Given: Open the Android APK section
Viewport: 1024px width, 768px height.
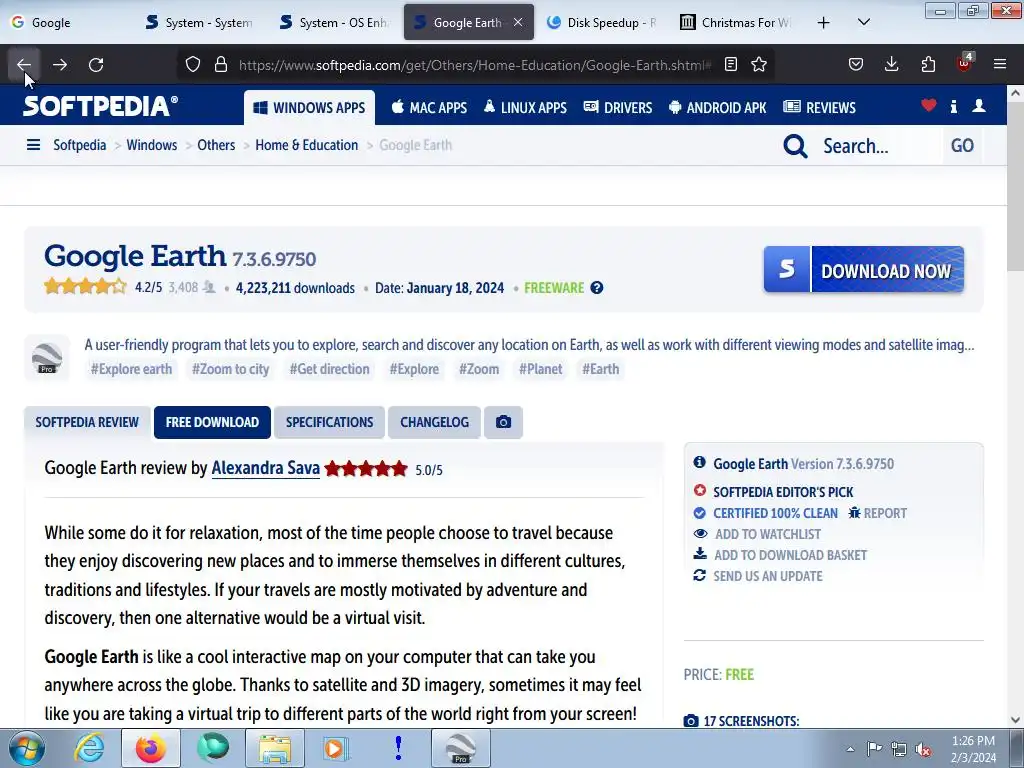Looking at the screenshot, I should point(718,108).
